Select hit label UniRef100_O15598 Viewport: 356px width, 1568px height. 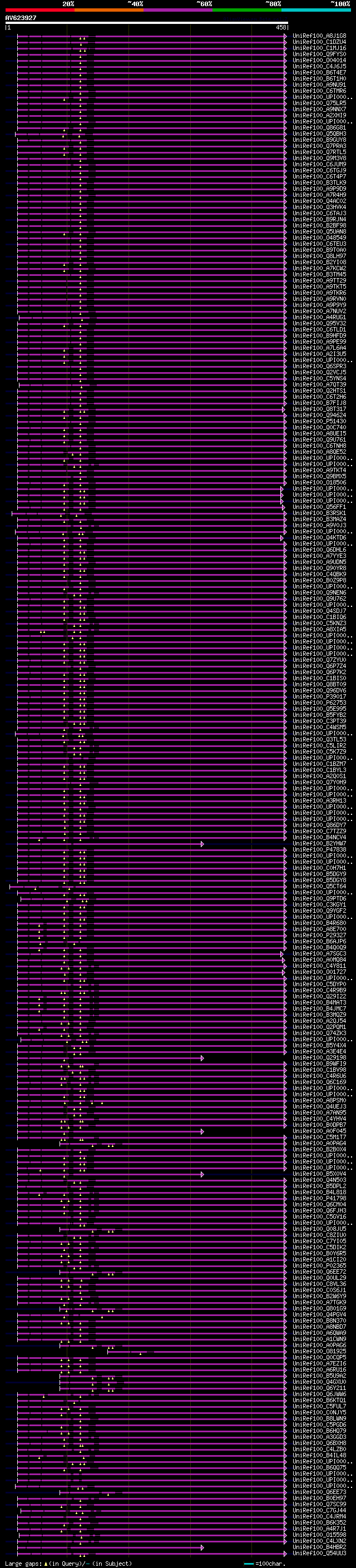point(319,1535)
